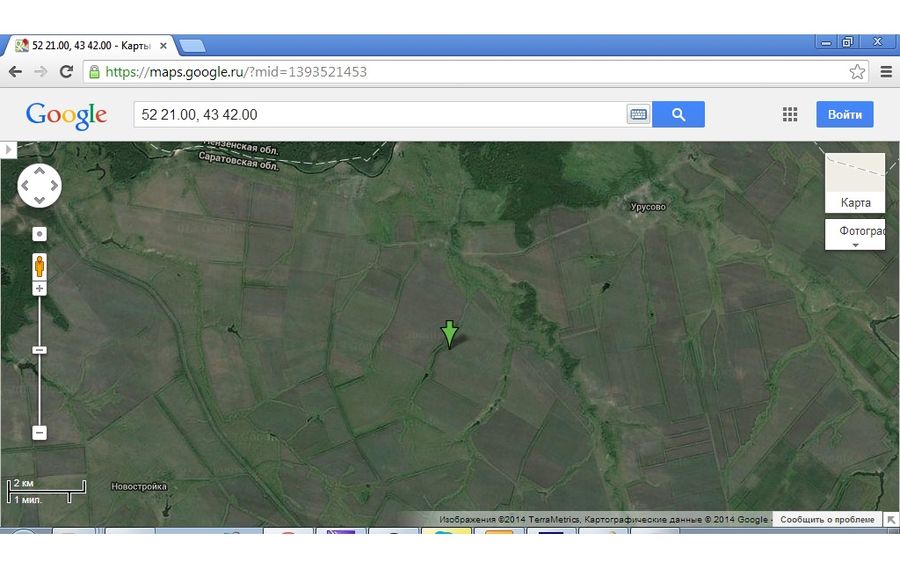Pan the map up with the navigation arrow
900x577 pixels.
(40, 171)
